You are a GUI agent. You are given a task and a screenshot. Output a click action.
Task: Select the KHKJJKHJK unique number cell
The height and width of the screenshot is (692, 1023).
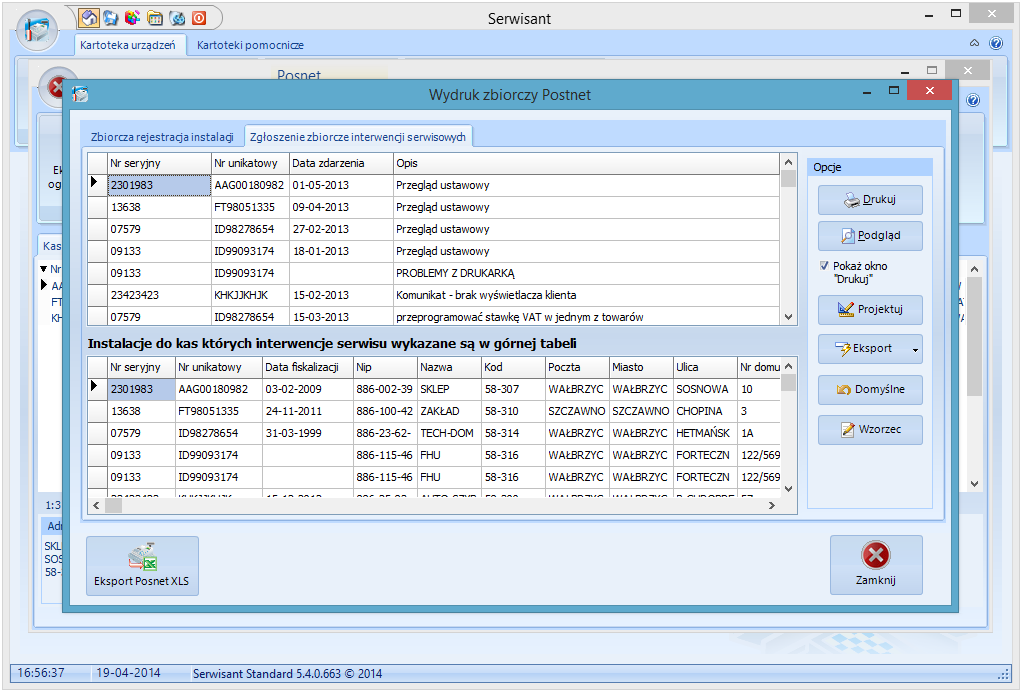pos(251,295)
